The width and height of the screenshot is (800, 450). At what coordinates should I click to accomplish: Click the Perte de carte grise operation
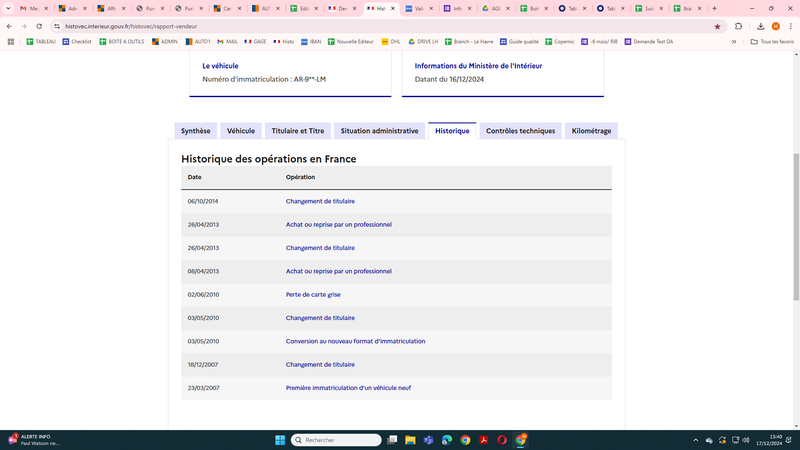tap(313, 294)
